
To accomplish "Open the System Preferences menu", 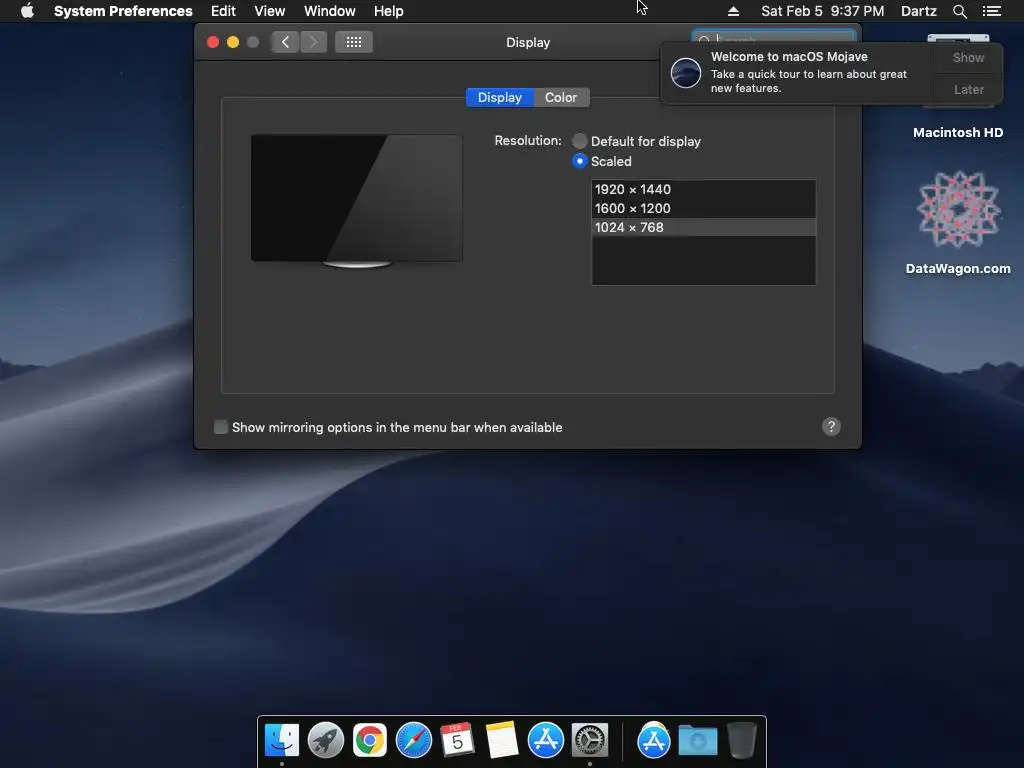I will click(x=123, y=11).
